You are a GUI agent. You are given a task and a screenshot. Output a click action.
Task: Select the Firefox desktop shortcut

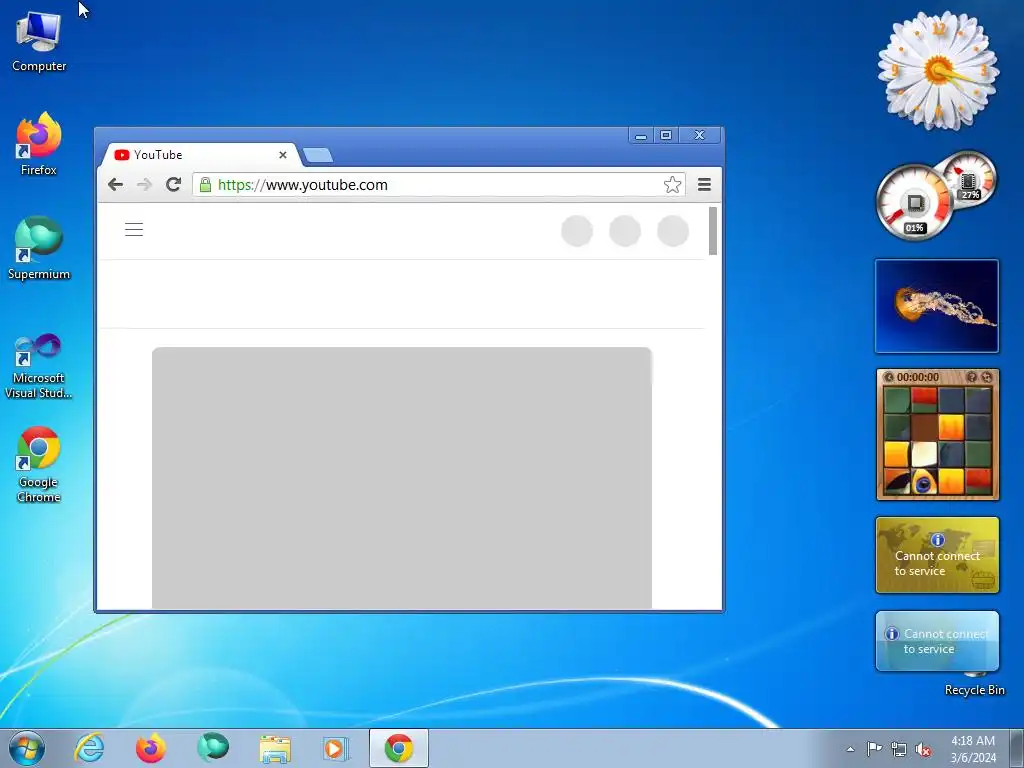click(39, 144)
